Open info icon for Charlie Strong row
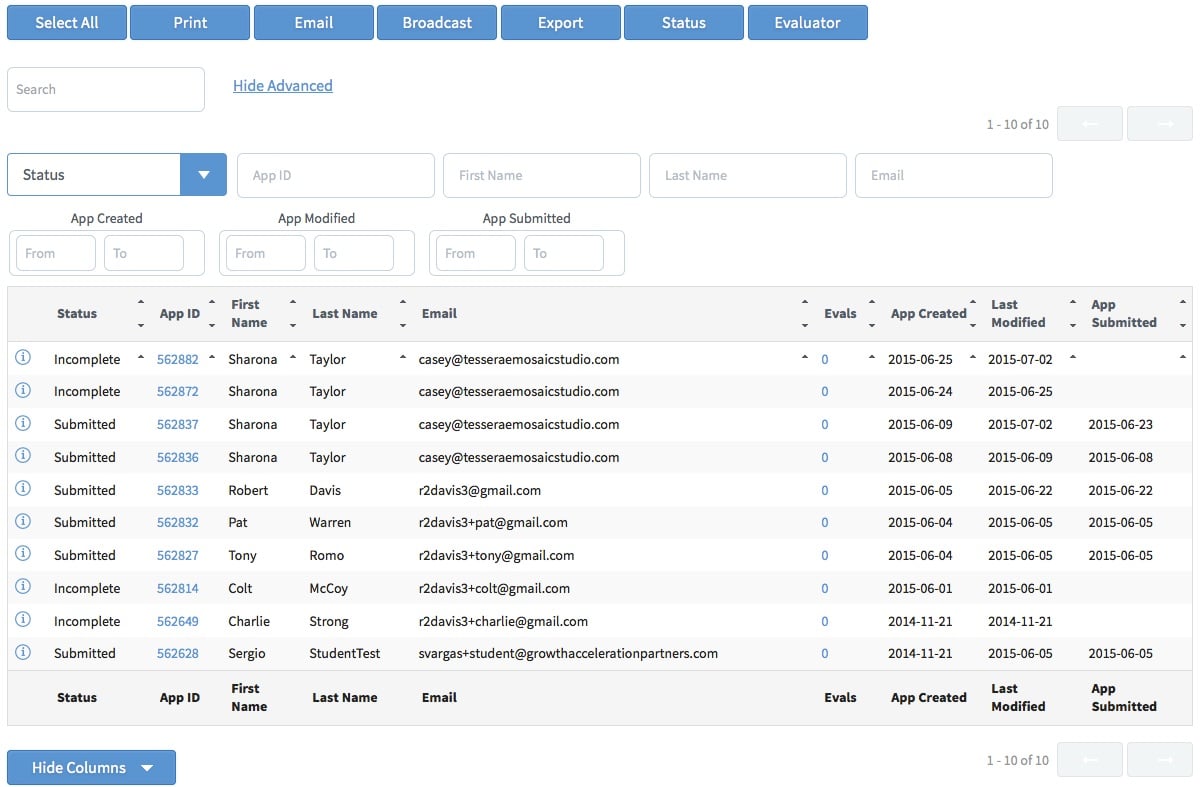Image resolution: width=1201 pixels, height=787 pixels. (x=23, y=620)
